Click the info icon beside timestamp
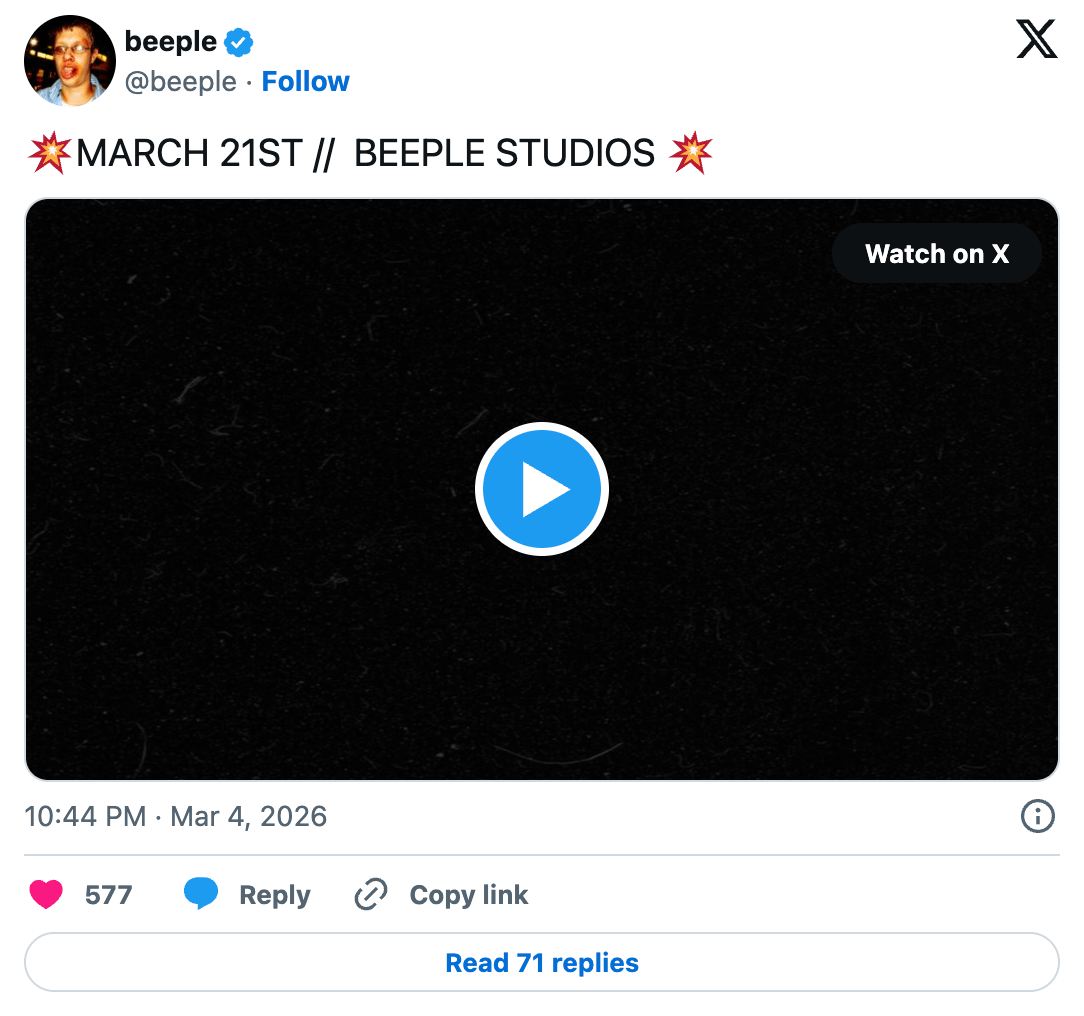Viewport: 1084px width, 1016px height. tap(1037, 817)
